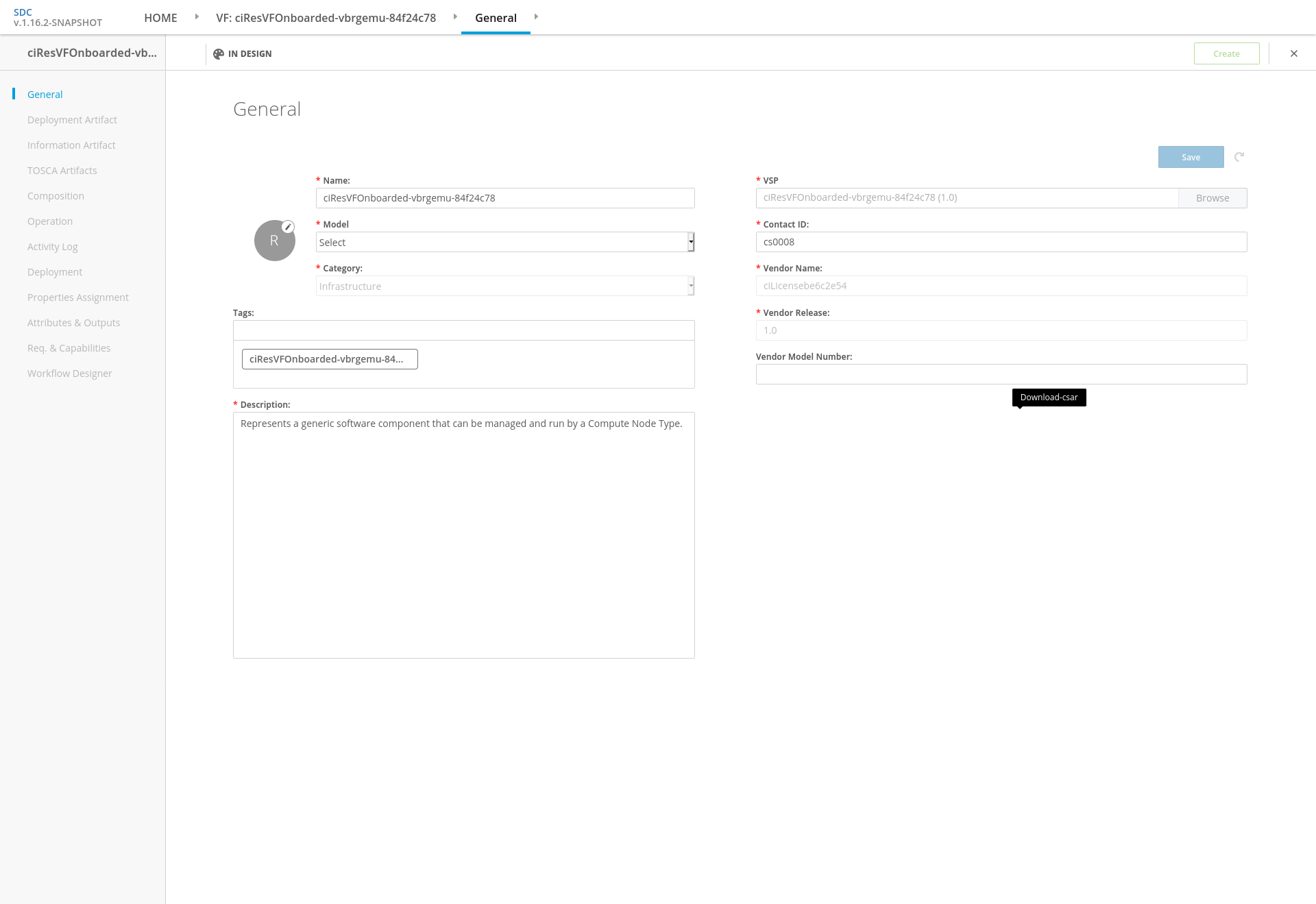This screenshot has height=904, width=1316.
Task: Open TOSCA Artifacts section
Action: click(x=62, y=171)
